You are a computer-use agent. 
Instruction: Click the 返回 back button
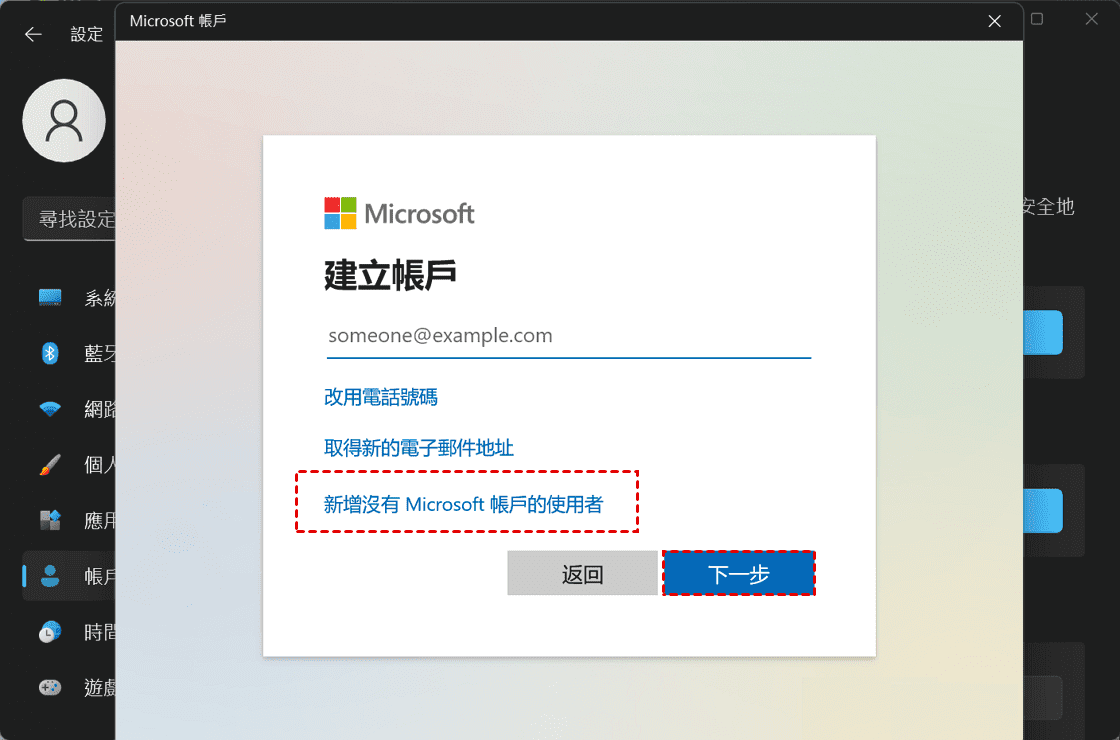coord(582,574)
